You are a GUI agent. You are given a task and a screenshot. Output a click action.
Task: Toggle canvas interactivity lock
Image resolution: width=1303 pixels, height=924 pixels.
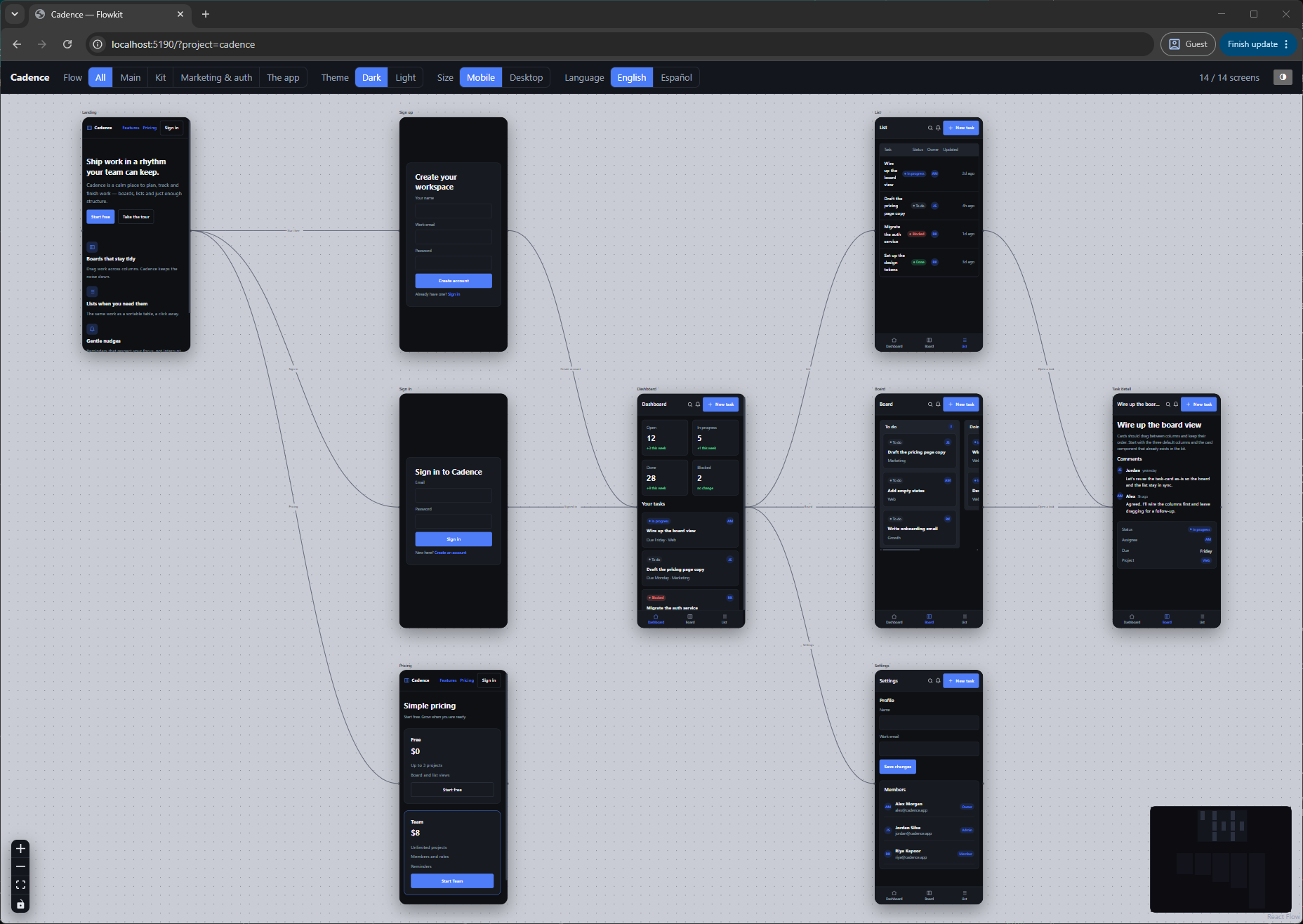tap(20, 904)
